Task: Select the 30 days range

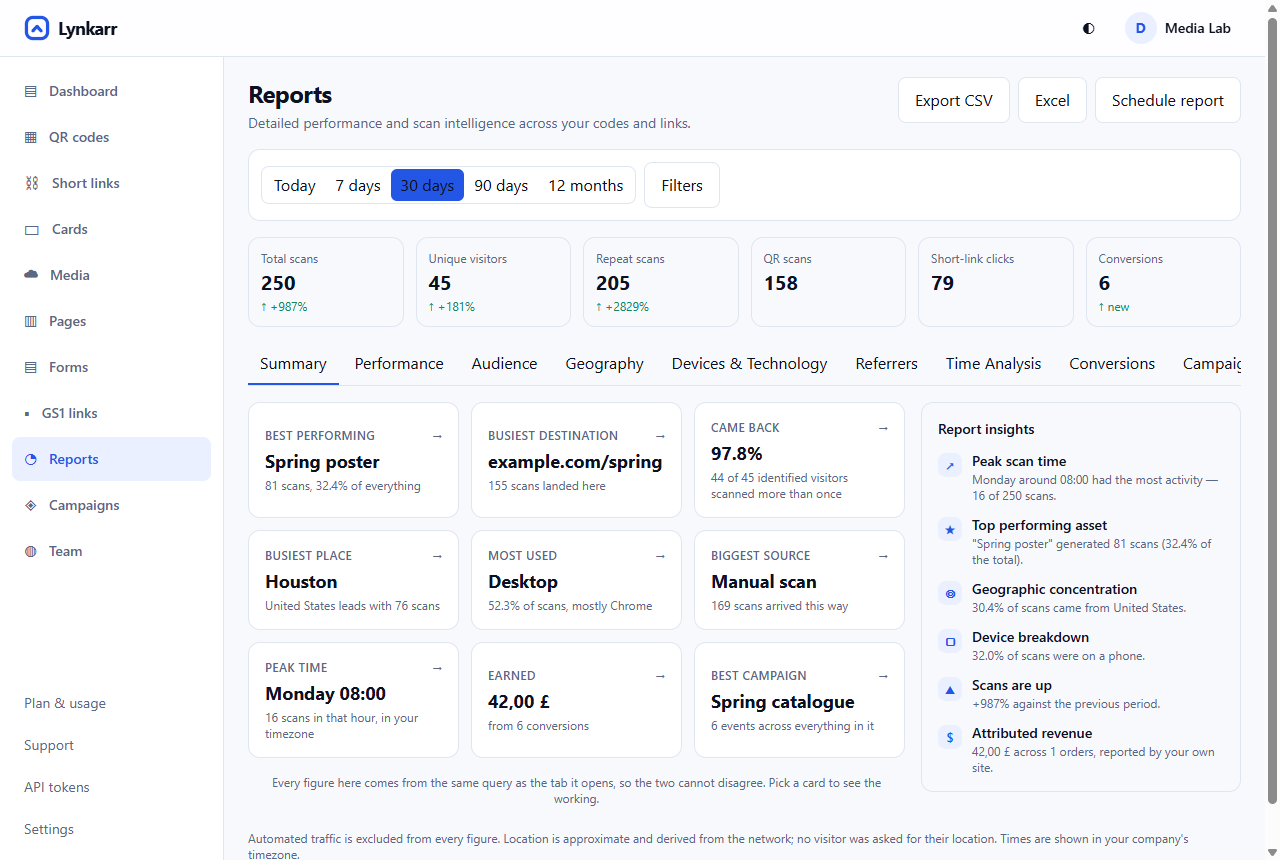Action: [x=427, y=185]
